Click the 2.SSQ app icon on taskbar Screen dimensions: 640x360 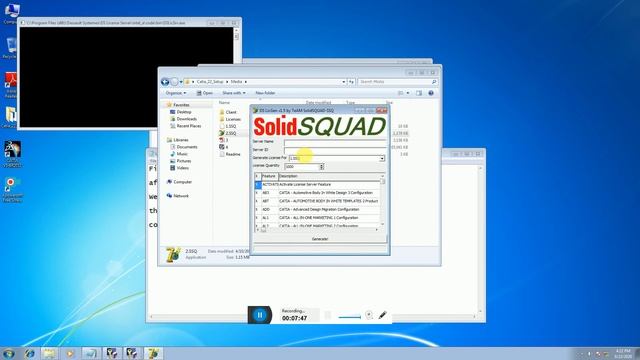[153, 353]
